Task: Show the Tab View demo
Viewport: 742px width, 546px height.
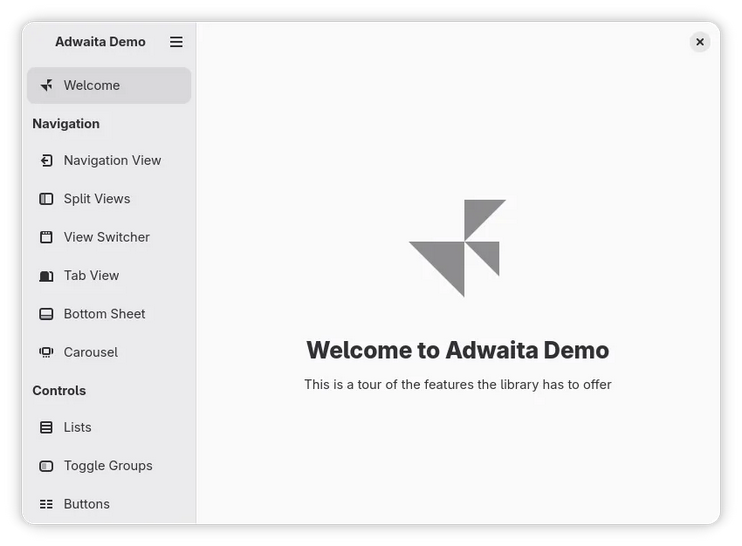Action: click(x=91, y=276)
